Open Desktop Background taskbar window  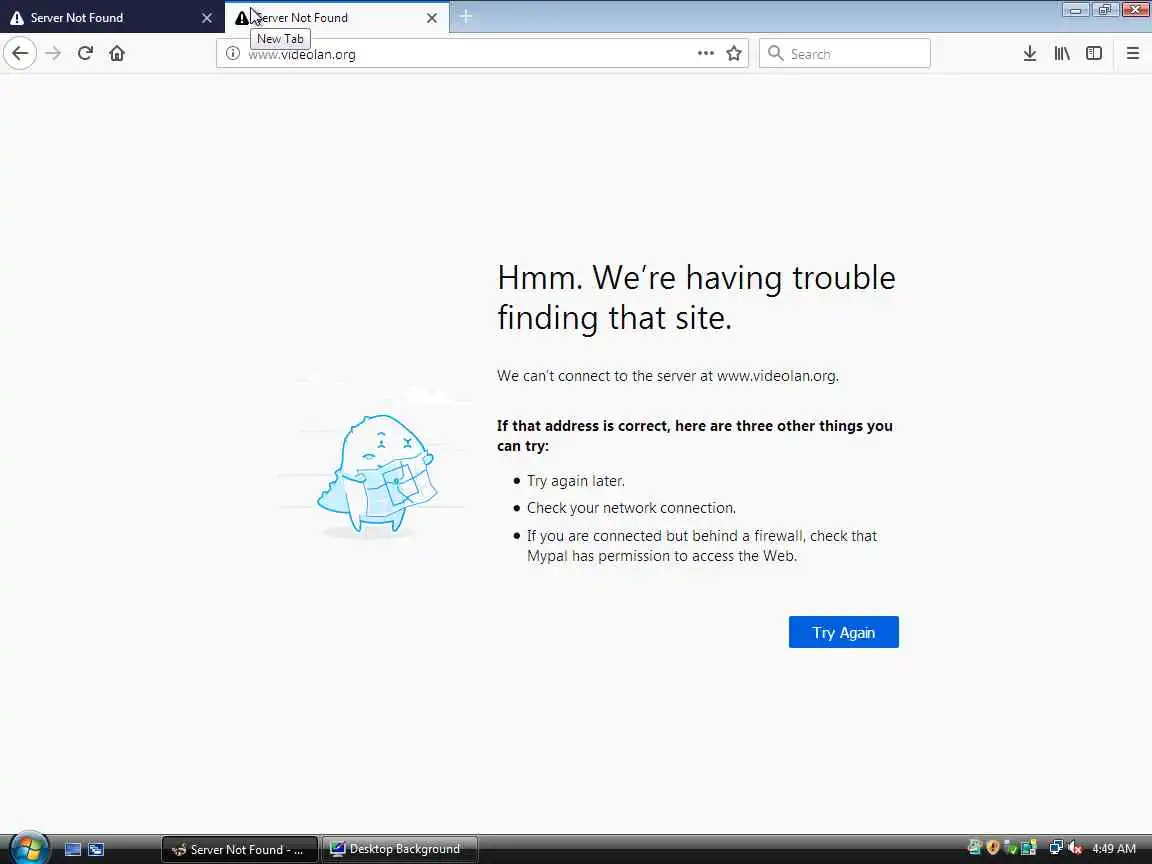(x=399, y=849)
